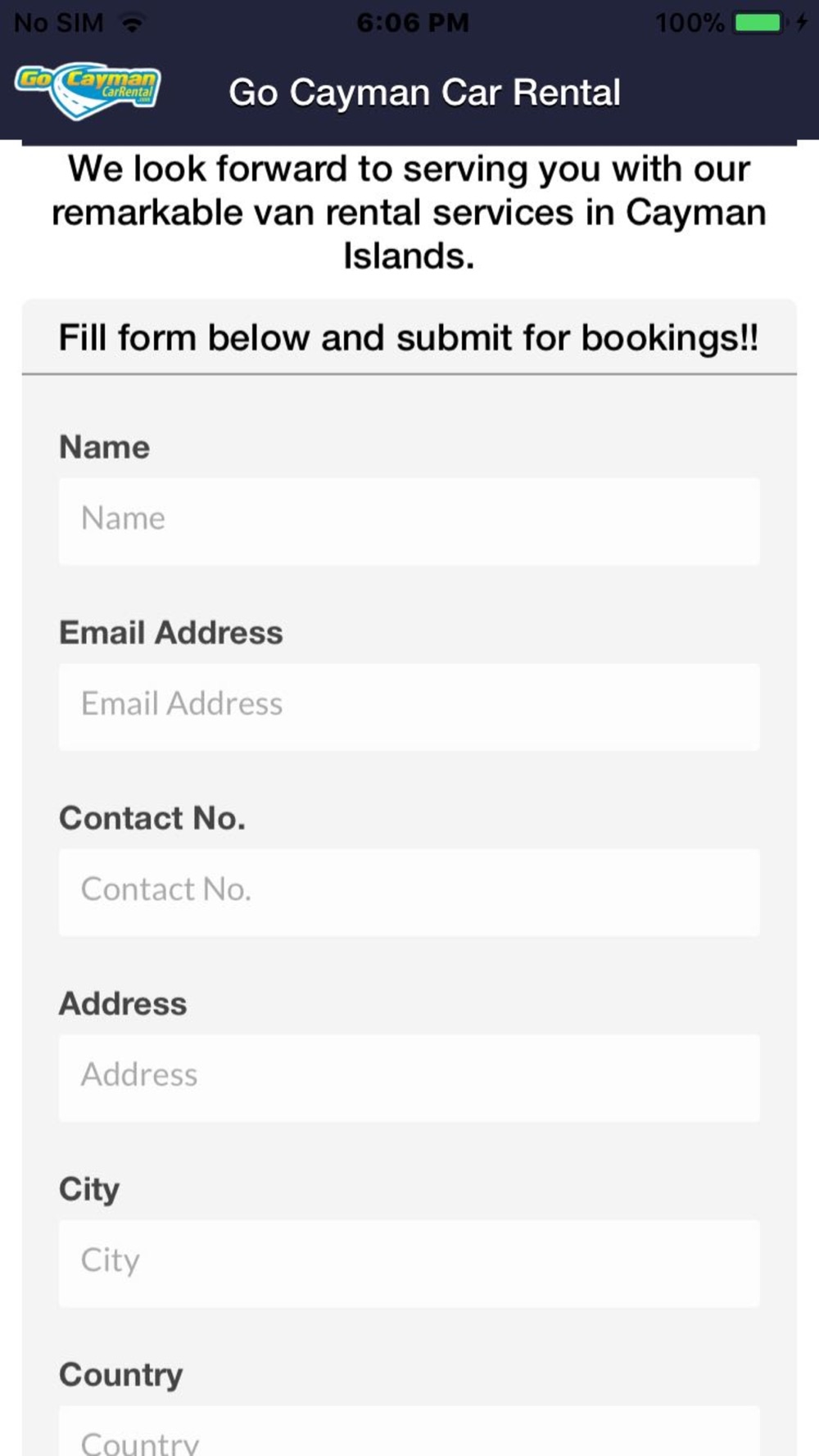Tap the Name field label
Screen dimensions: 819x1456
[x=105, y=447]
